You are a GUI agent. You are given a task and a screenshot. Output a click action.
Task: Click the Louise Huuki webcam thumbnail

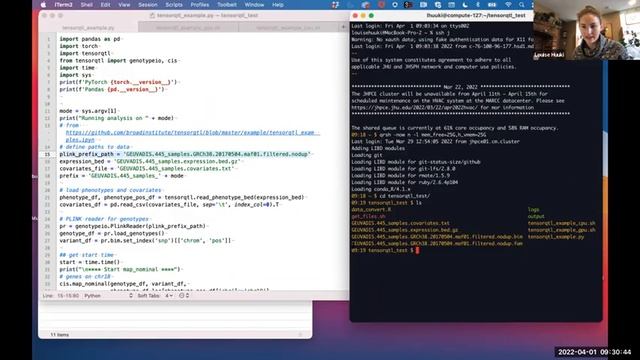pyautogui.click(x=587, y=30)
